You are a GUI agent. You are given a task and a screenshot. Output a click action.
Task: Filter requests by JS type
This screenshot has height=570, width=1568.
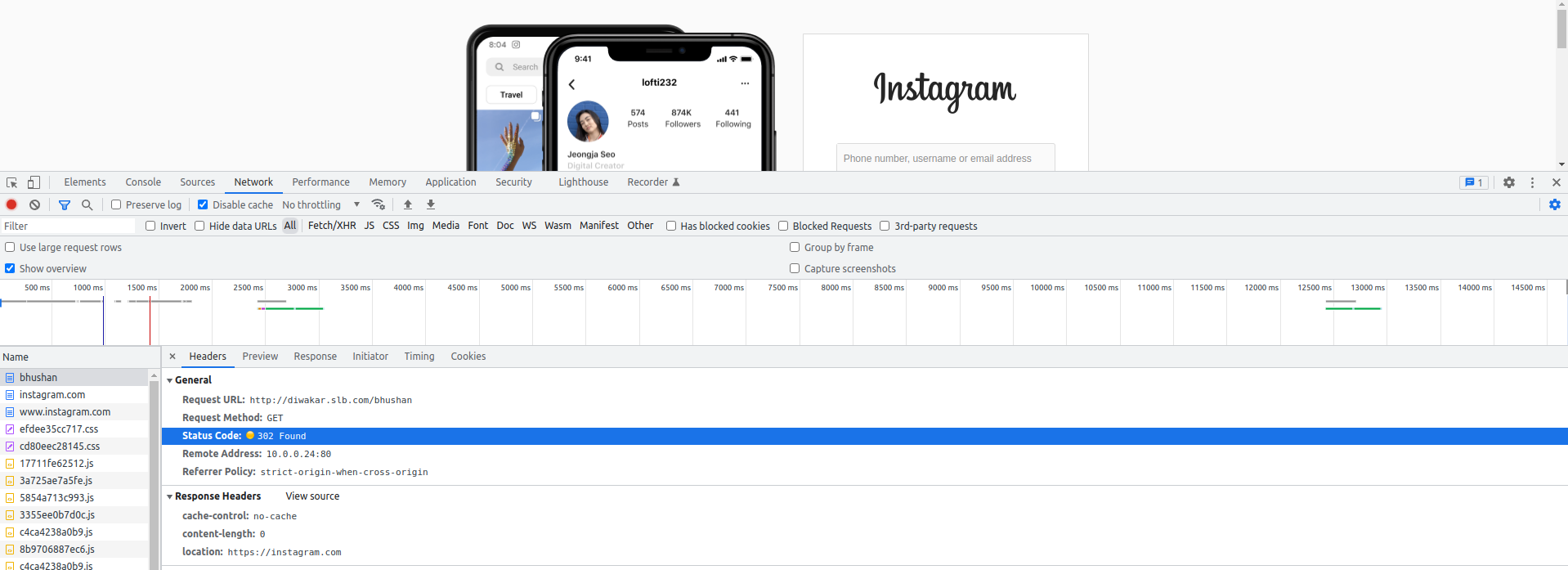(370, 226)
